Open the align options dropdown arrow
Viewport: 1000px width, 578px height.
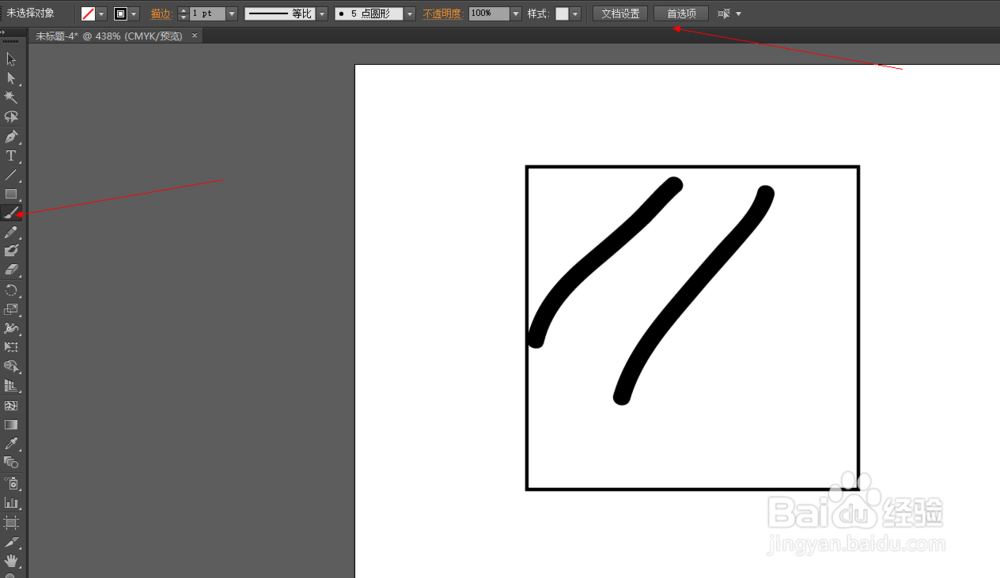739,13
